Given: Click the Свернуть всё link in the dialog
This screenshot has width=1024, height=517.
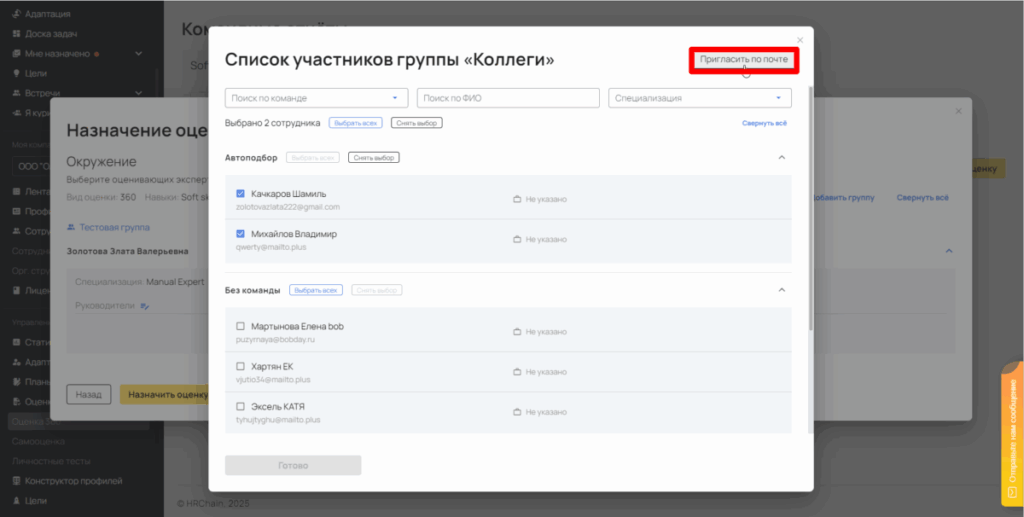Looking at the screenshot, I should 764,123.
